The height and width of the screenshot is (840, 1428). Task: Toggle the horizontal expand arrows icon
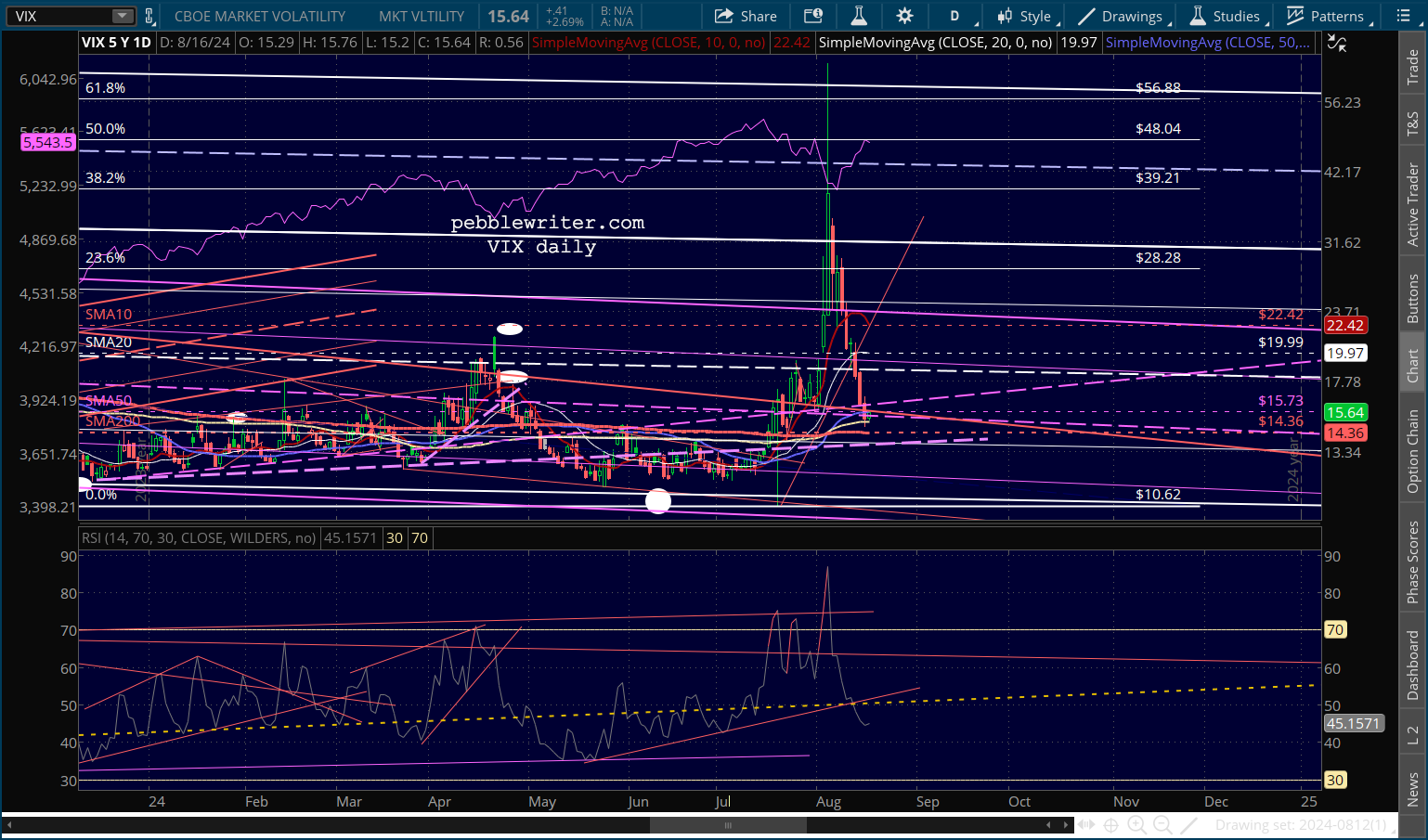1084,824
